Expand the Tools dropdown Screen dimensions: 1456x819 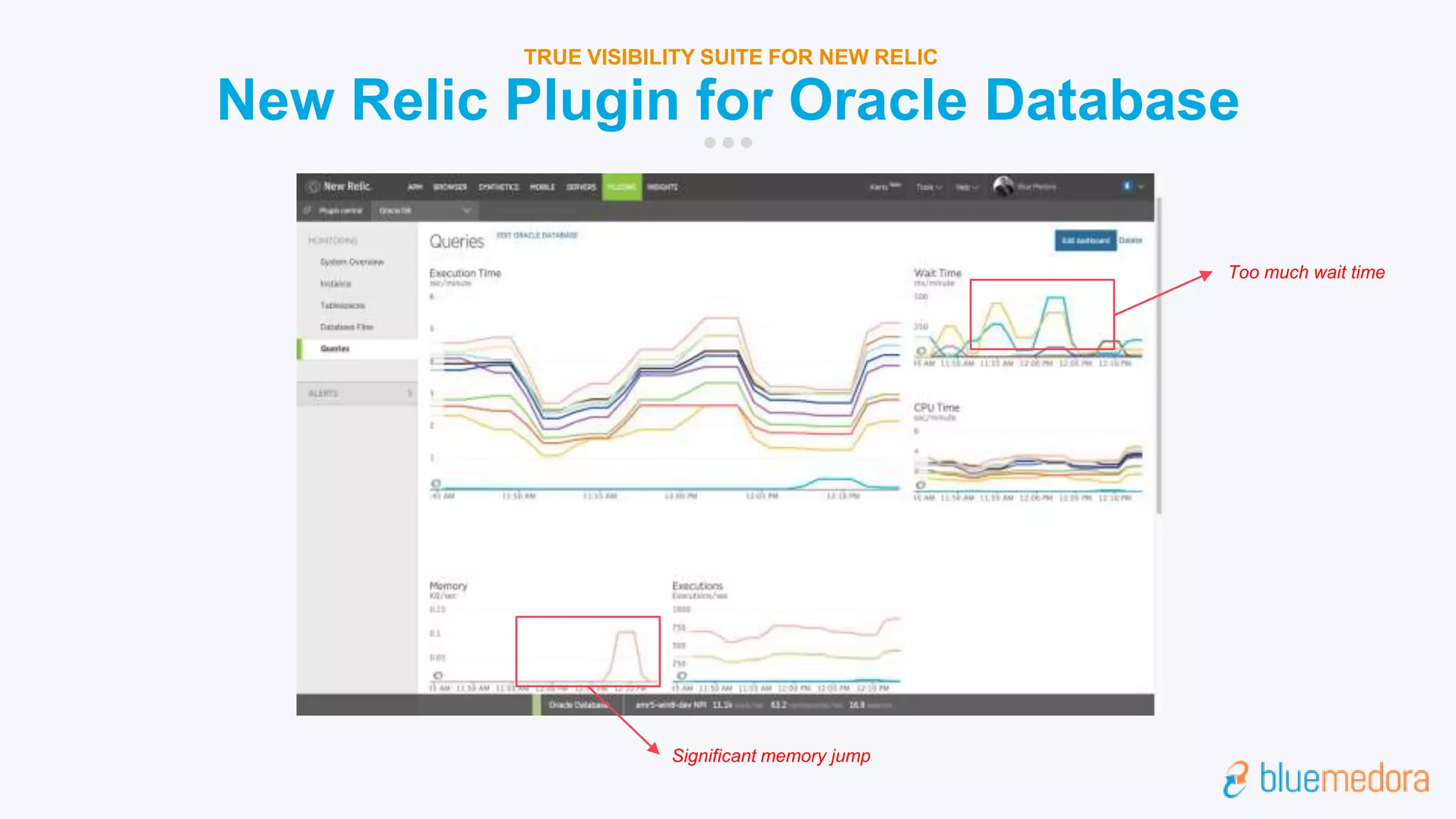coord(928,187)
